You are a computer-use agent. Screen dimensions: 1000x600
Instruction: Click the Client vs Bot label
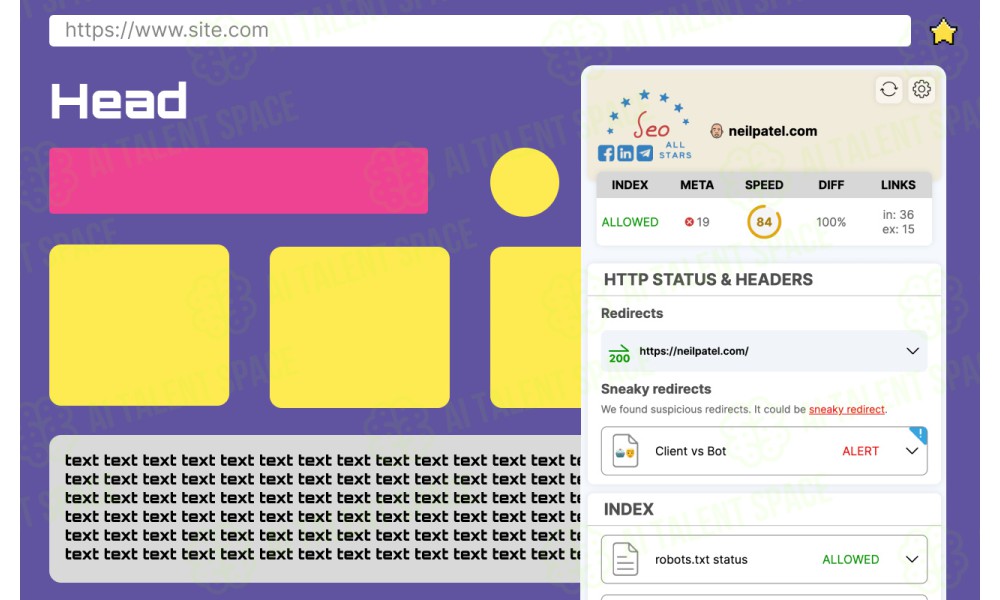691,451
